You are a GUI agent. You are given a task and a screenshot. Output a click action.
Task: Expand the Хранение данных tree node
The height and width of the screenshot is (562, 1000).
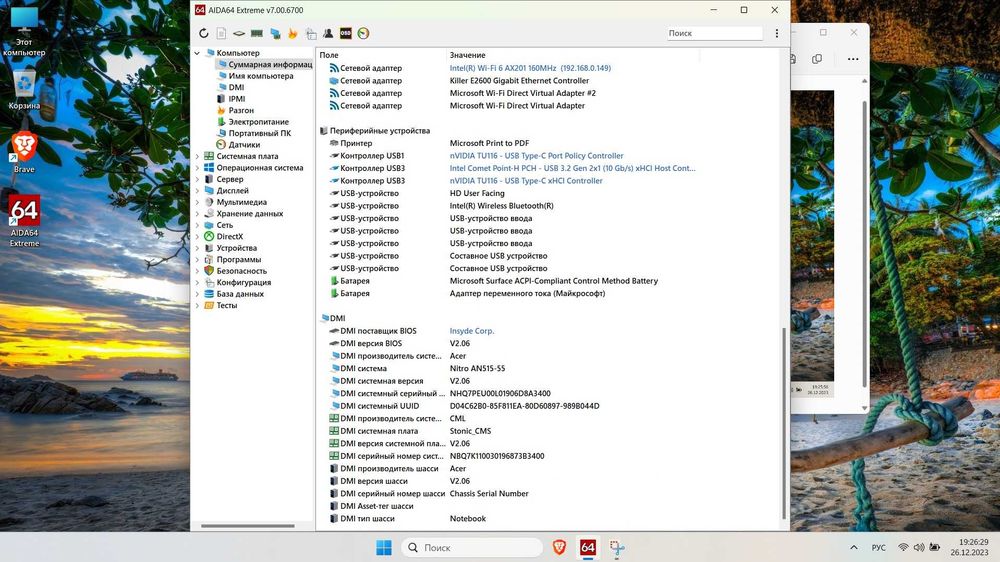[198, 214]
